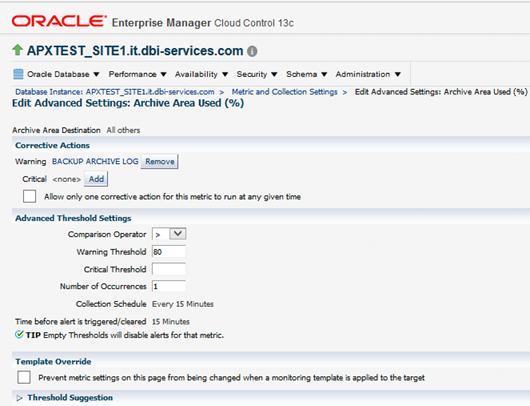Click the Oracle Database stack icon

18,74
